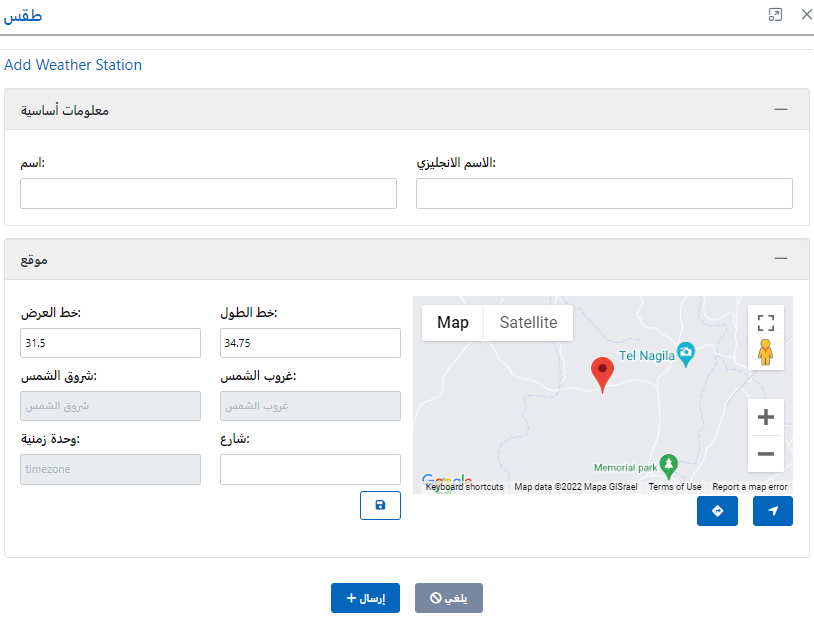Click the dialog expand icon at top right
The width and height of the screenshot is (814, 621).
pos(774,15)
